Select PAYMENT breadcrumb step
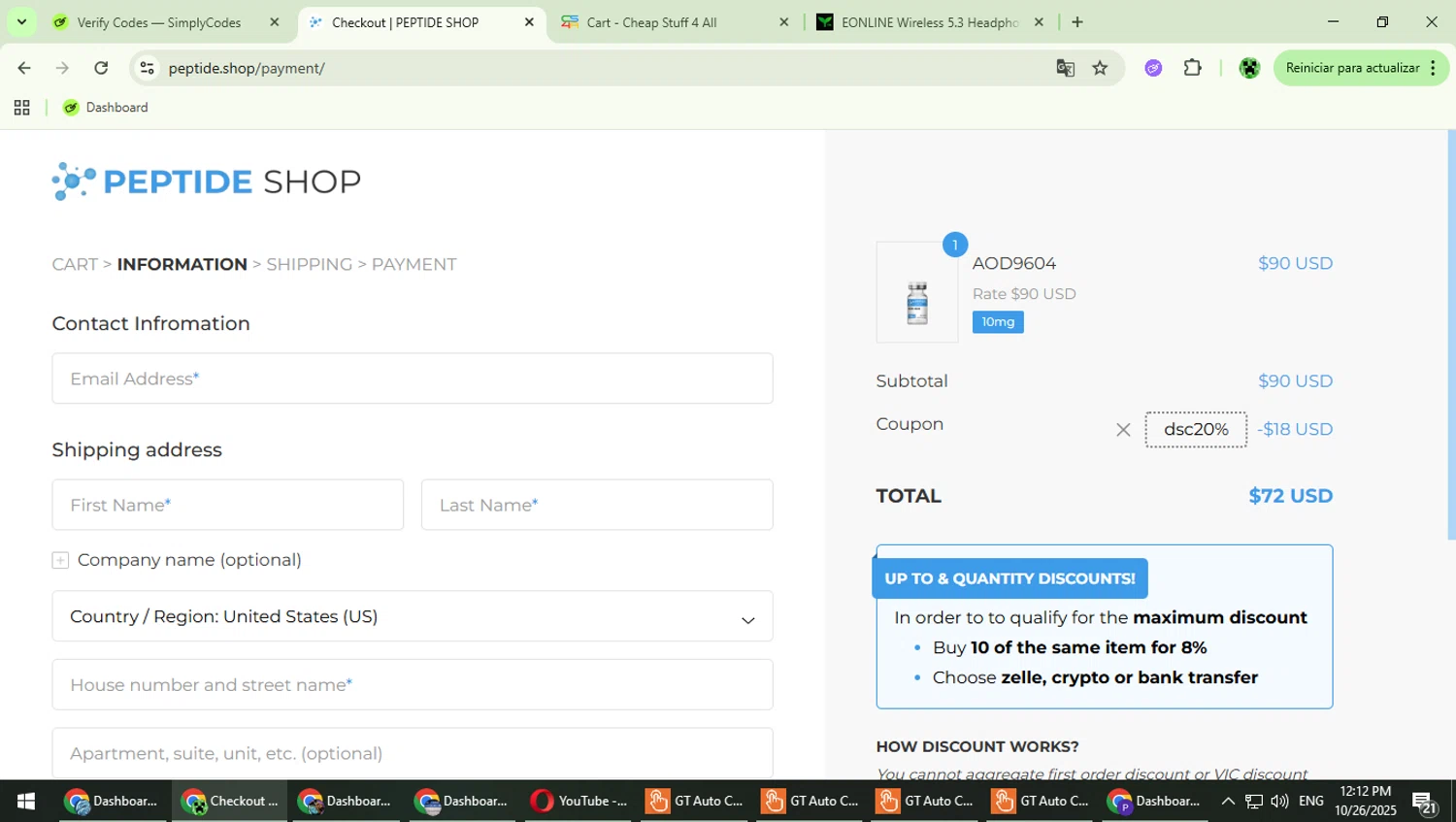Image resolution: width=1456 pixels, height=822 pixels. [x=414, y=265]
